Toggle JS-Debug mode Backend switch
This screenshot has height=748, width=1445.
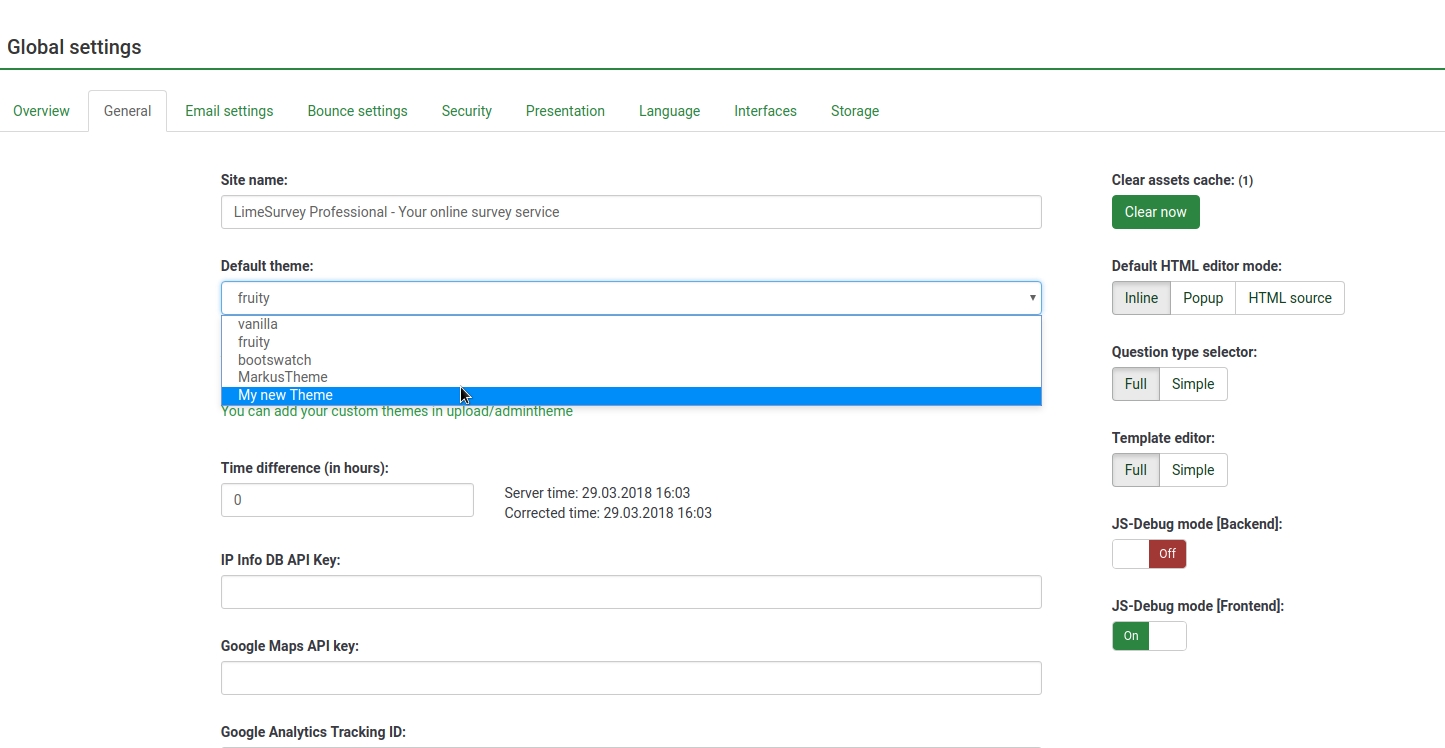pyautogui.click(x=1149, y=554)
